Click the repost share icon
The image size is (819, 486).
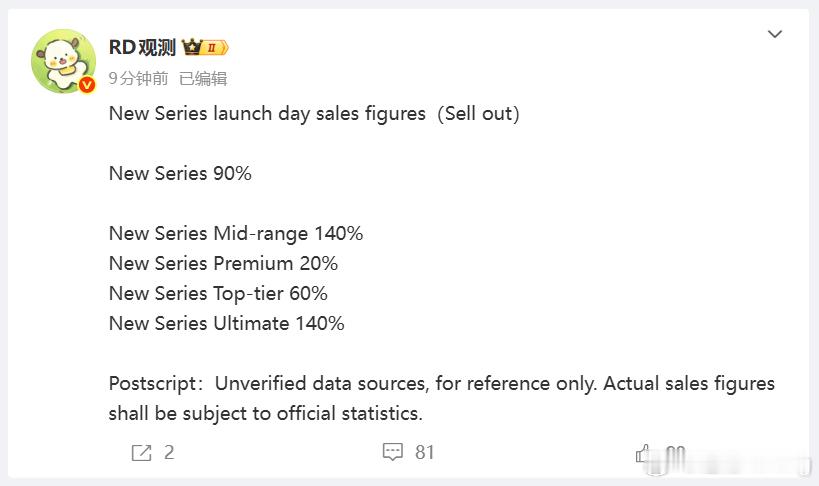pyautogui.click(x=141, y=453)
